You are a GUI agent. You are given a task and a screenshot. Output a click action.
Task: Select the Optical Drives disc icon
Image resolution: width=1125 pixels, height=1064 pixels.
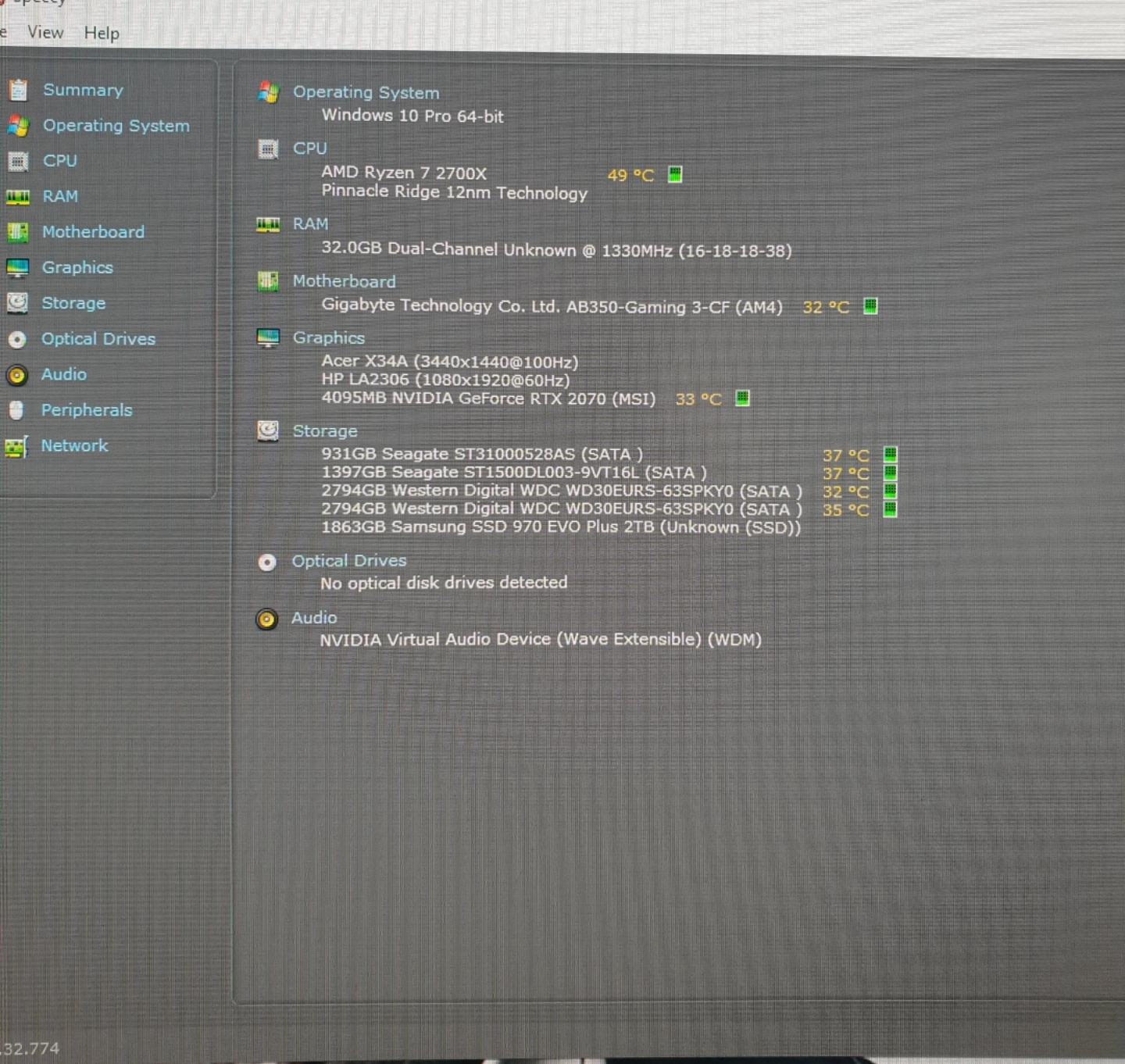coord(19,339)
